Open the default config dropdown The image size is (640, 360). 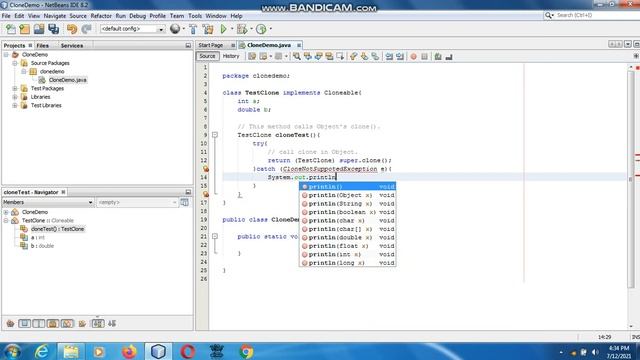pyautogui.click(x=161, y=29)
